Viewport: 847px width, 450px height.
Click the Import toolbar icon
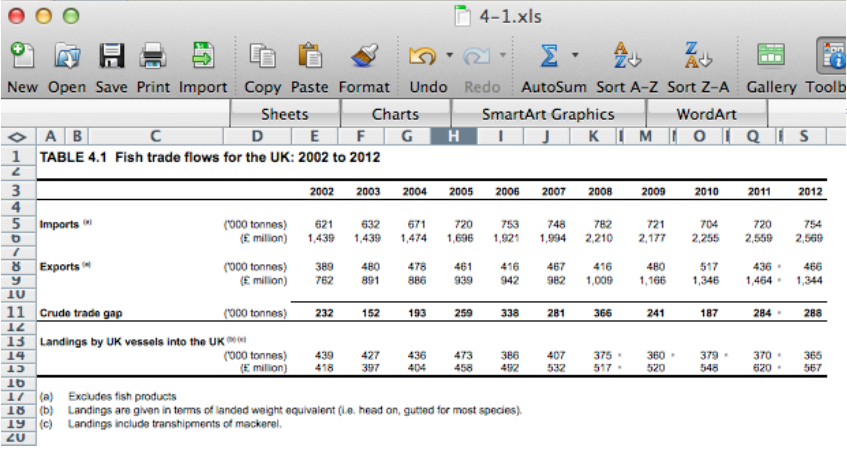click(x=203, y=55)
